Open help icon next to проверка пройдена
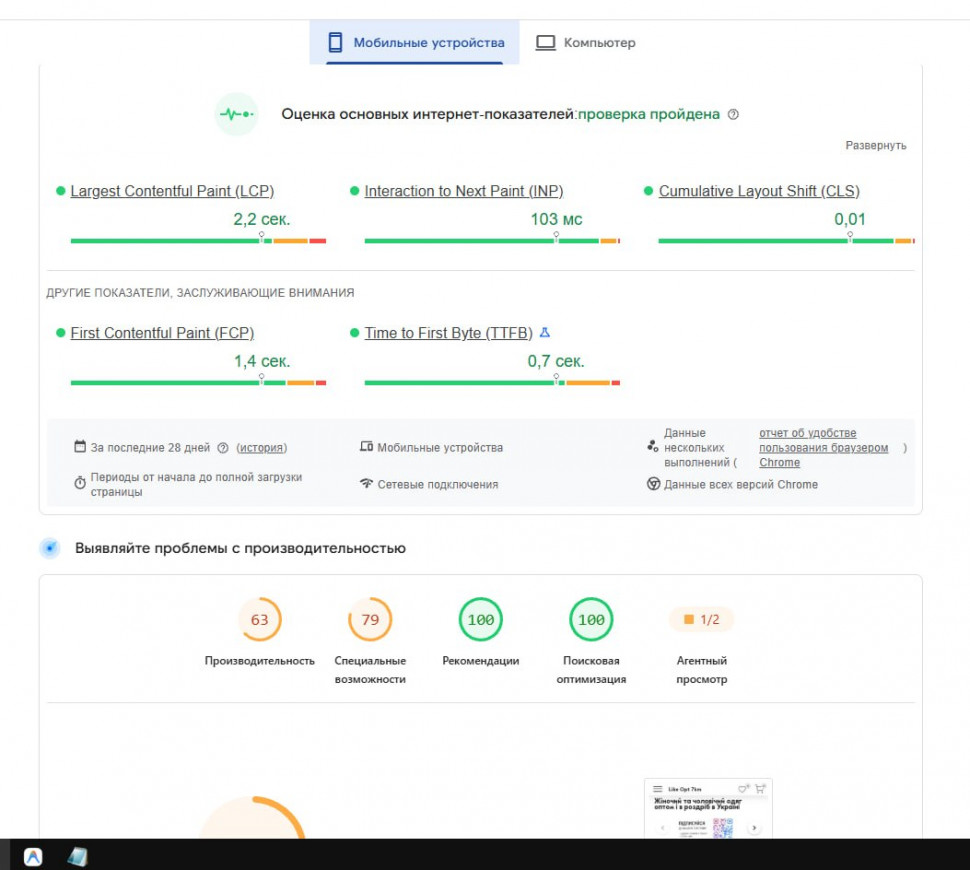Image resolution: width=970 pixels, height=870 pixels. (x=733, y=114)
